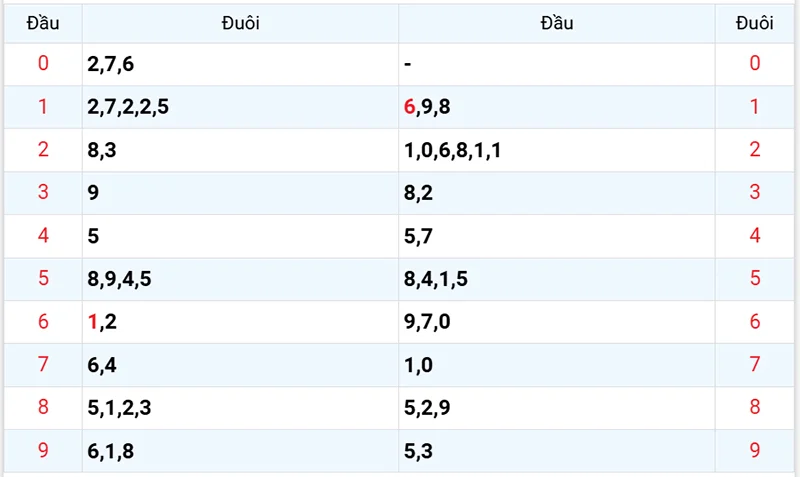Screen dimensions: 800x477
Task: Click the cell showing 1,2 with red 1
Action: point(102,322)
